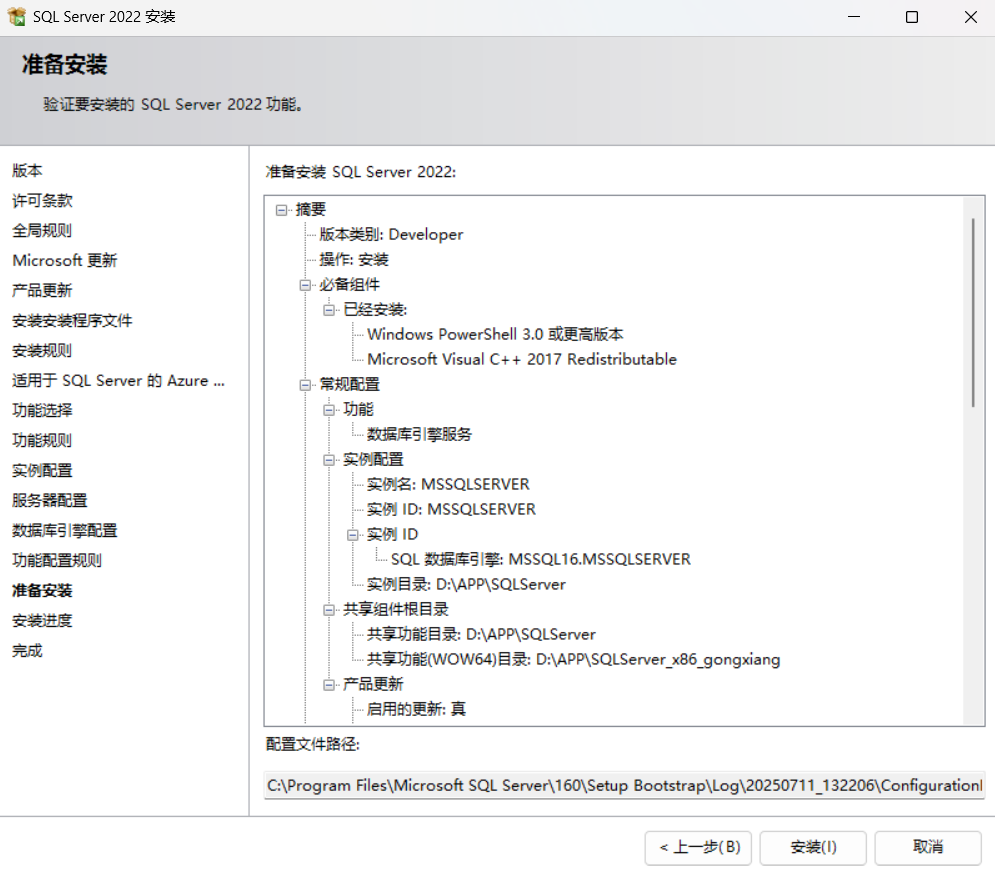
Task: Click the SQL Server setup title bar icon
Action: pyautogui.click(x=16, y=17)
